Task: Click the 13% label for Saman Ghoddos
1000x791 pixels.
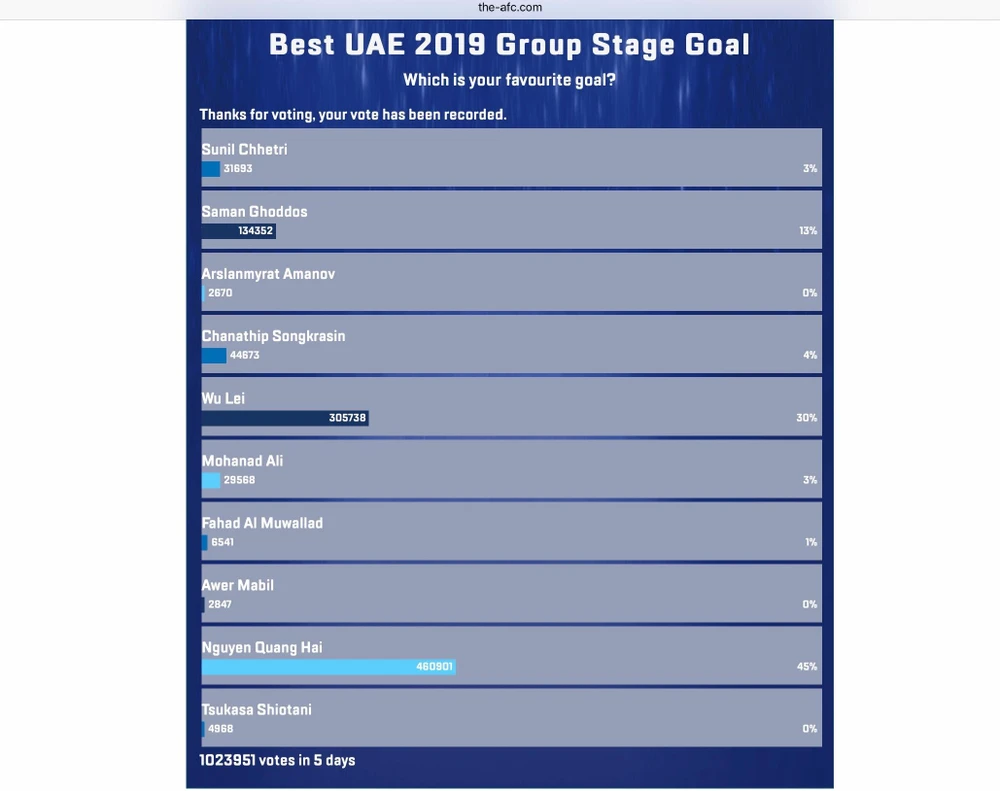Action: click(807, 231)
